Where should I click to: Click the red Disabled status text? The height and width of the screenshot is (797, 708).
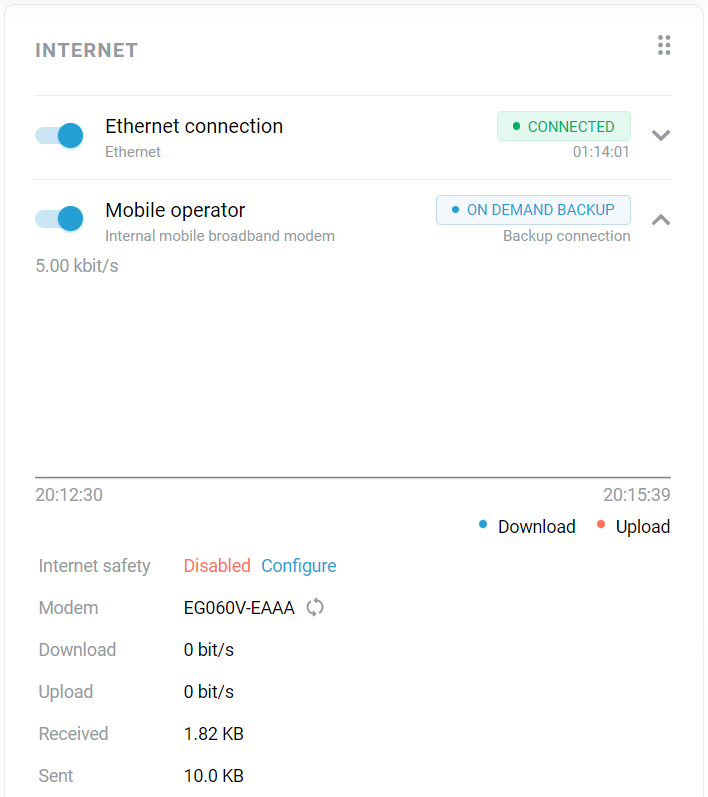coord(217,566)
